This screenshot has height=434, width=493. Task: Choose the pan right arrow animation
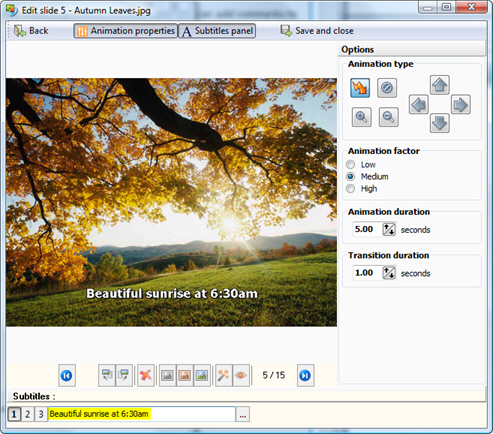click(461, 105)
